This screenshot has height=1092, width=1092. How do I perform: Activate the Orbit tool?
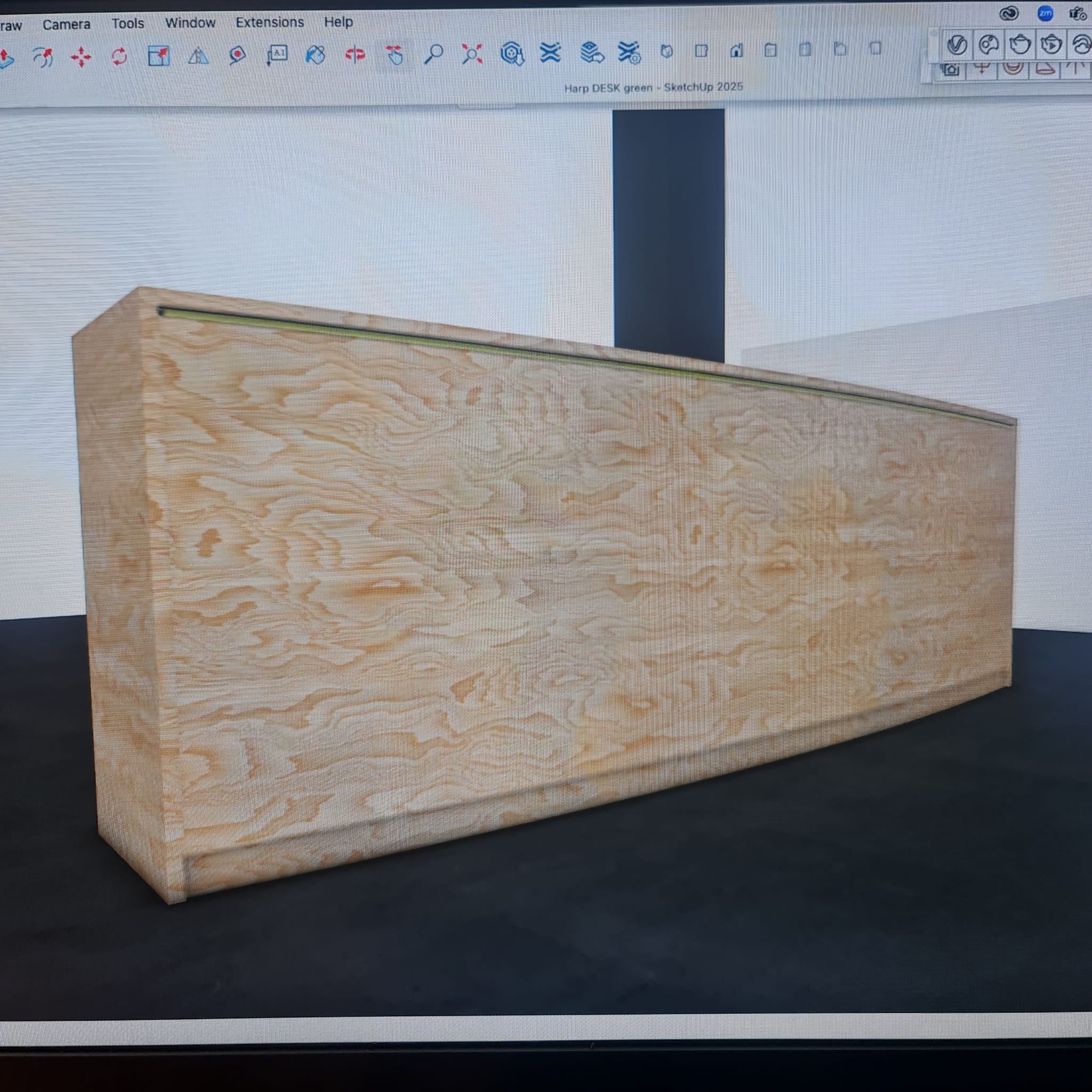(x=355, y=55)
